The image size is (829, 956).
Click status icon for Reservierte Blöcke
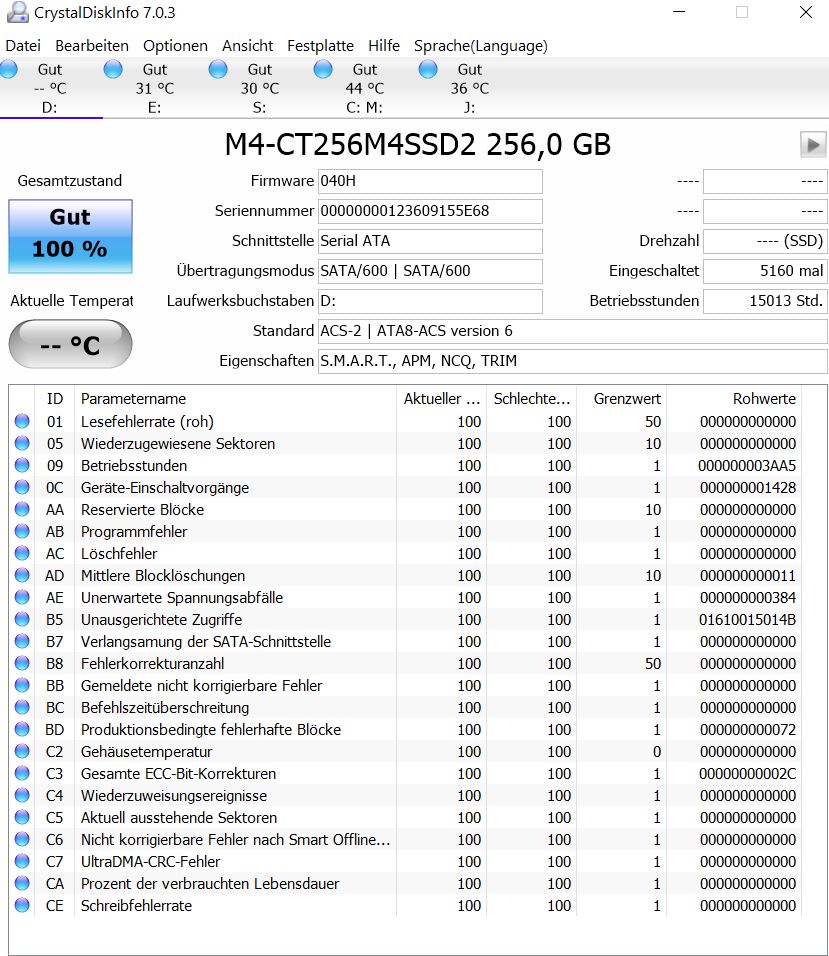[x=22, y=509]
